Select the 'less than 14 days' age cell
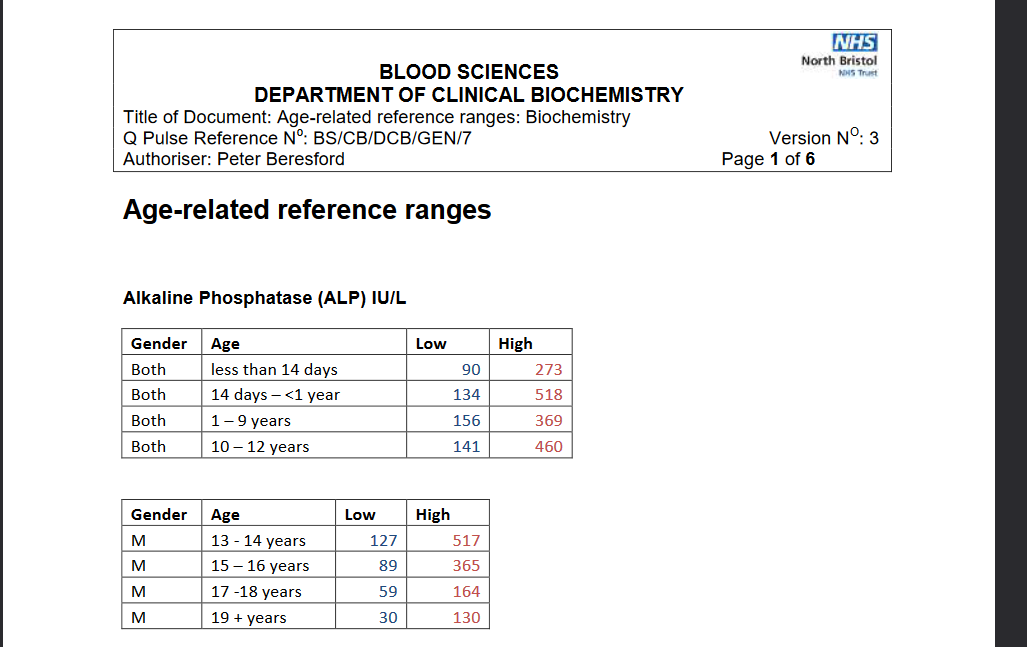This screenshot has width=1027, height=647. 274,369
